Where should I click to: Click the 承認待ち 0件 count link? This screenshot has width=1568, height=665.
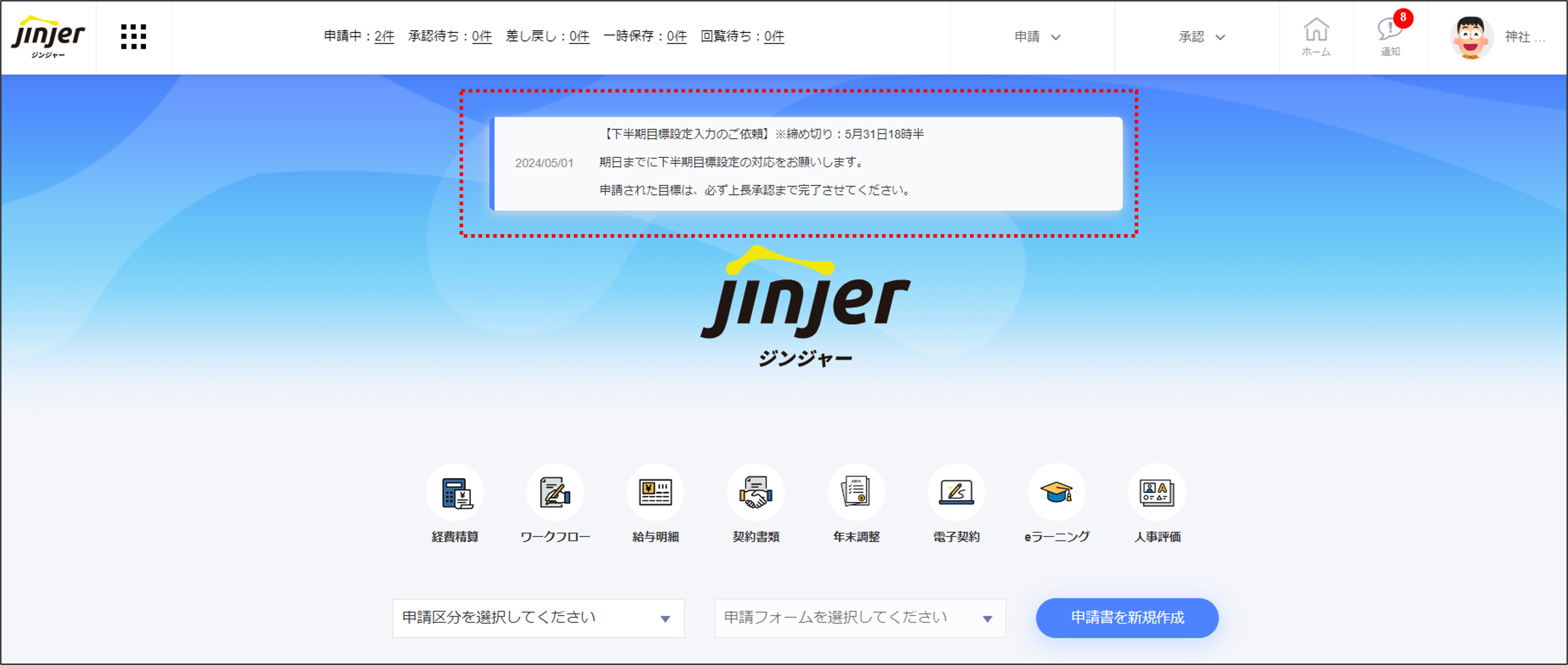[482, 37]
